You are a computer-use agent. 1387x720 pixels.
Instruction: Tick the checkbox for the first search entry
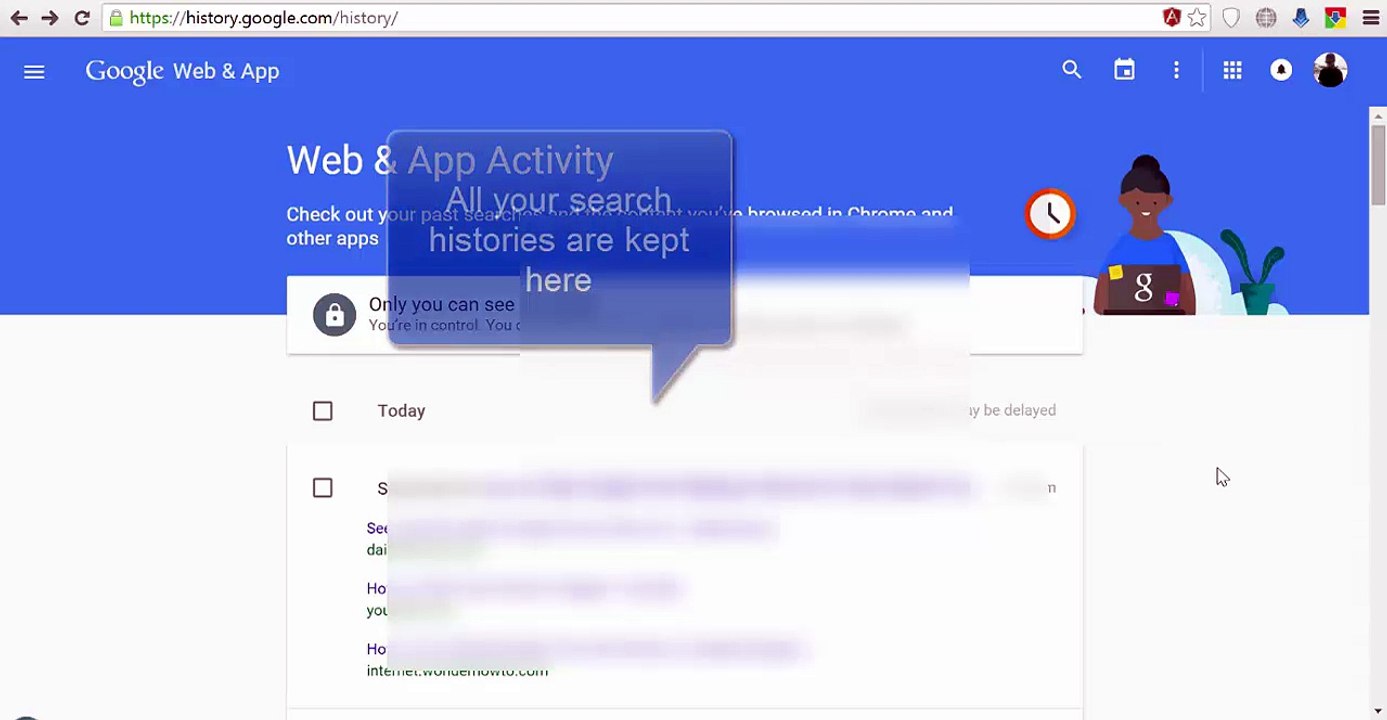tap(322, 488)
